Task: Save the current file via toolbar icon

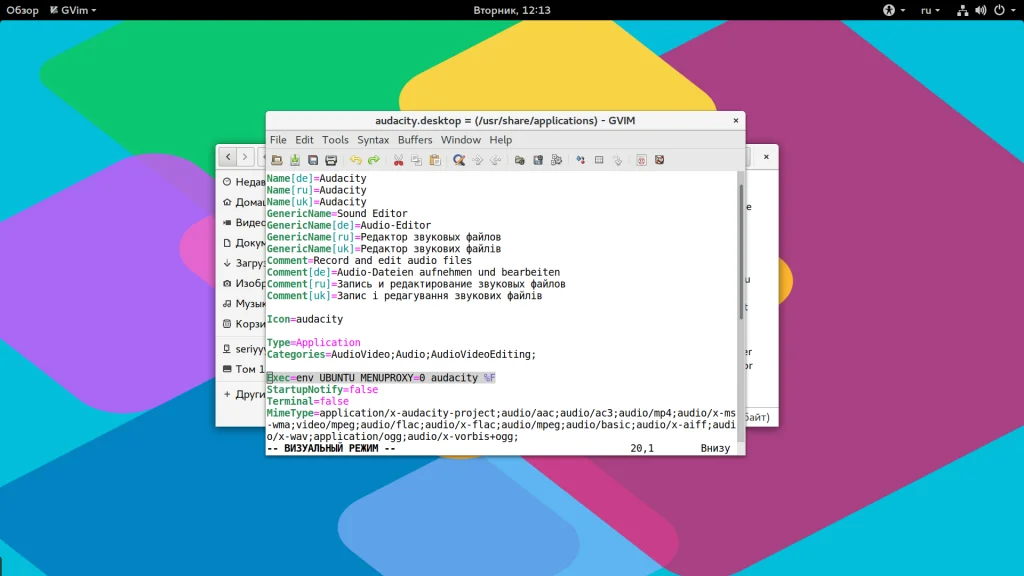Action: (x=295, y=160)
